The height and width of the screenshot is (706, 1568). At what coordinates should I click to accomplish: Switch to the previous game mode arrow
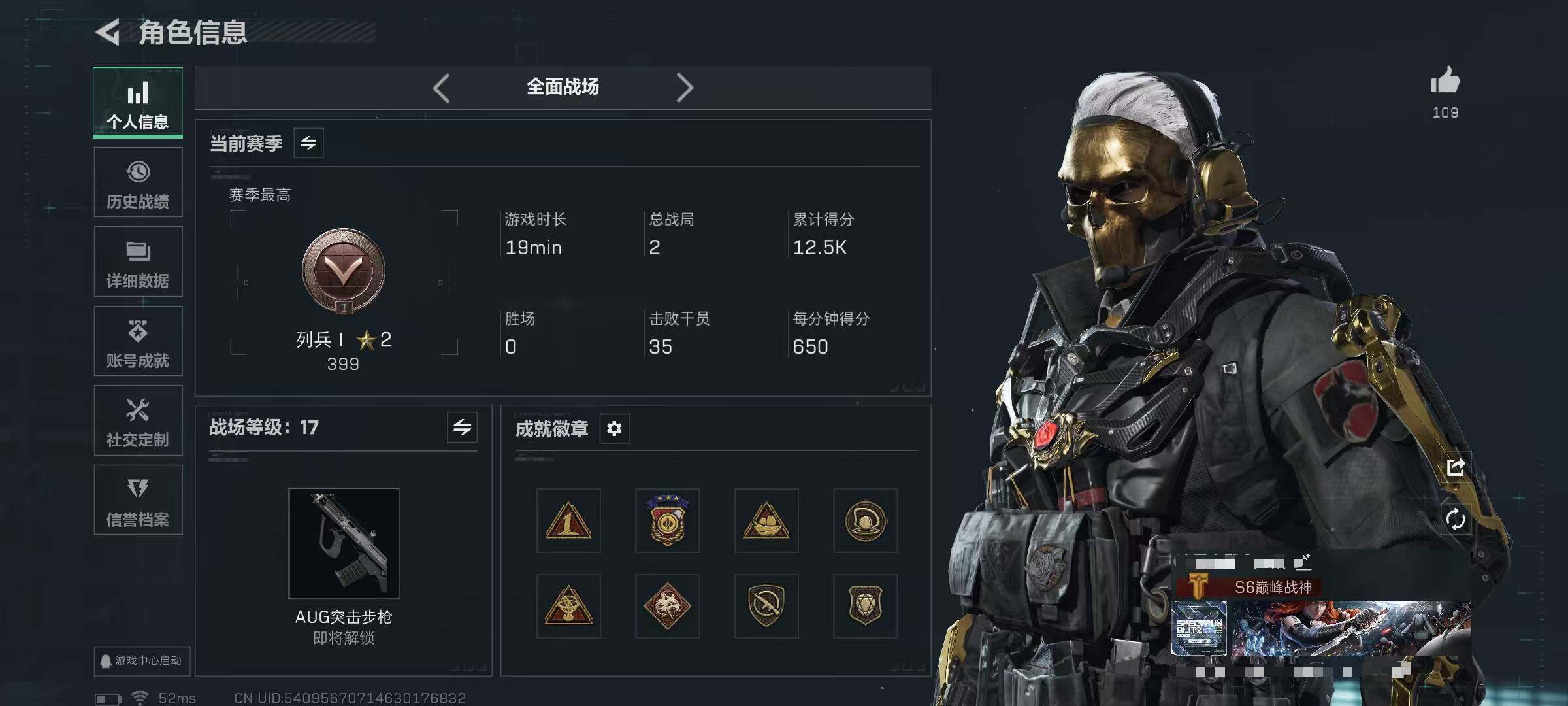(442, 88)
